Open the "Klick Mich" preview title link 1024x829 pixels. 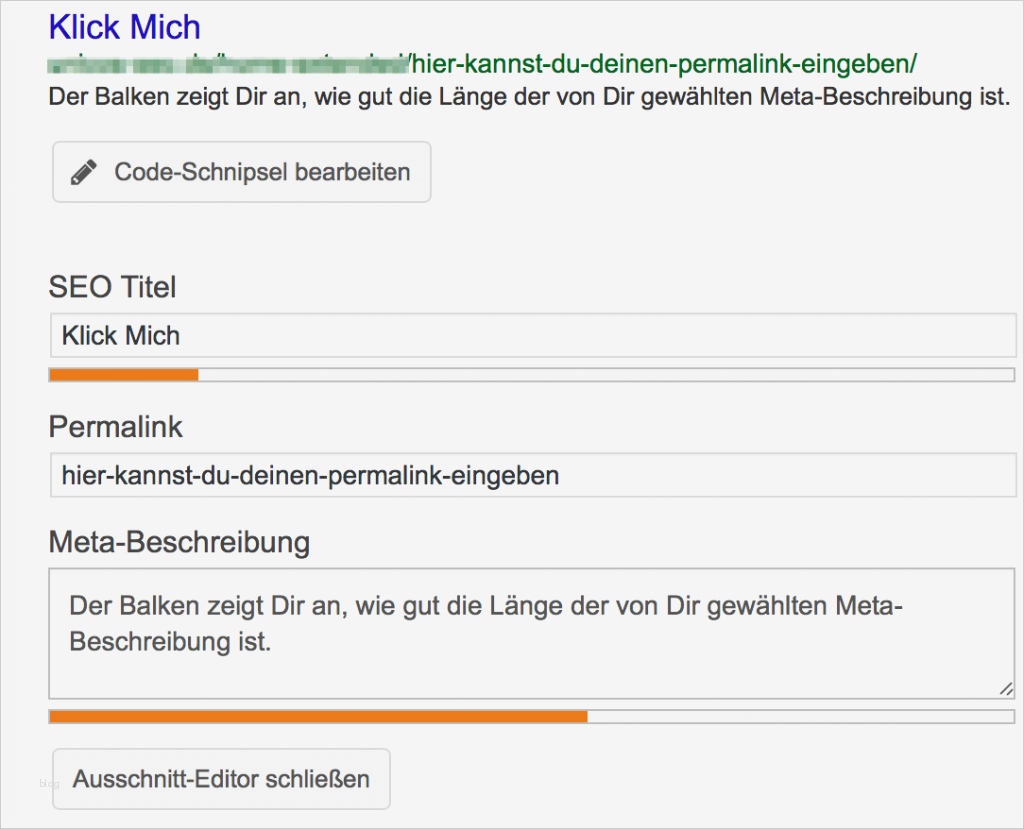pyautogui.click(x=124, y=27)
